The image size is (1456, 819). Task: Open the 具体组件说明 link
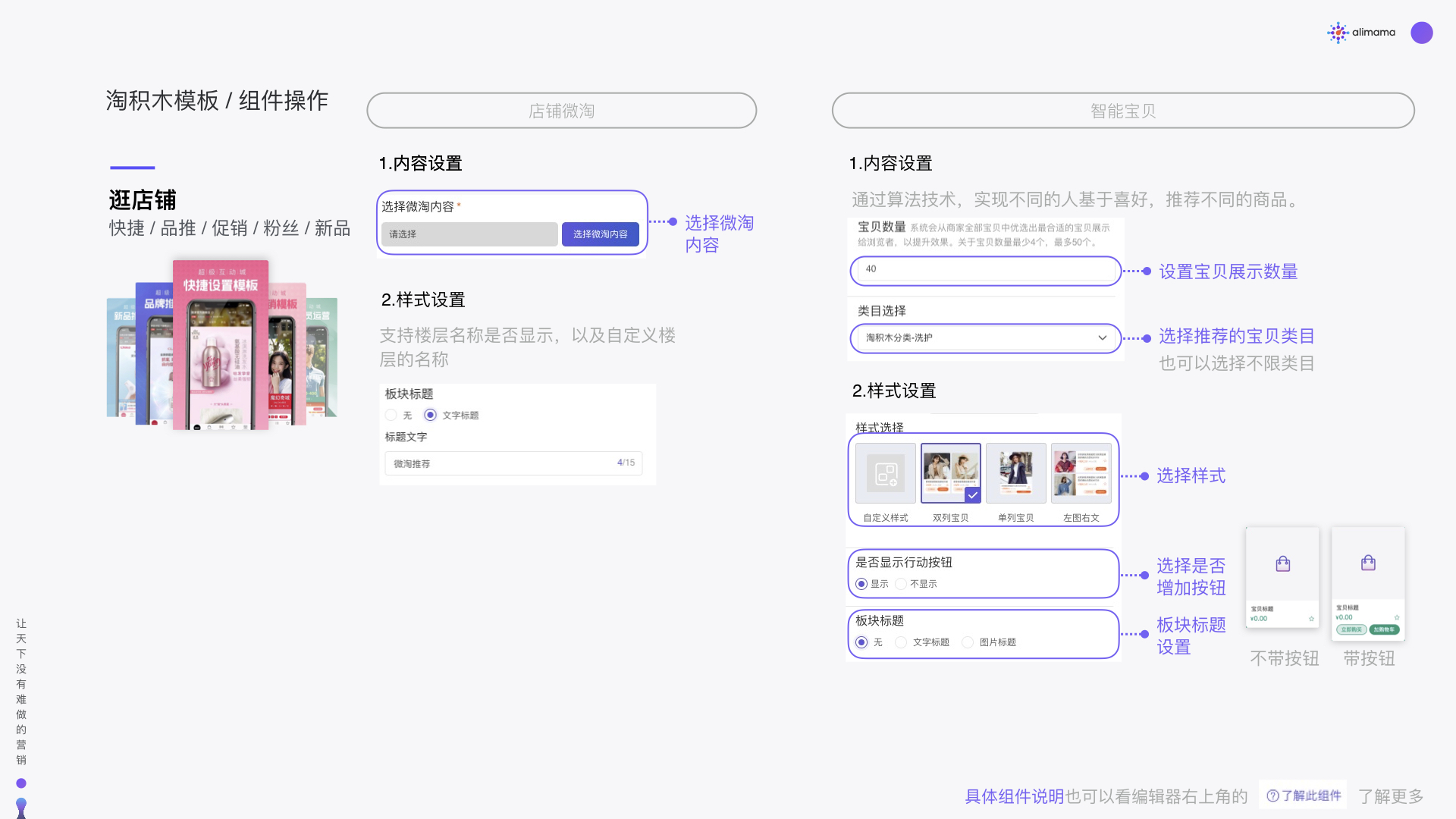pos(1013,796)
